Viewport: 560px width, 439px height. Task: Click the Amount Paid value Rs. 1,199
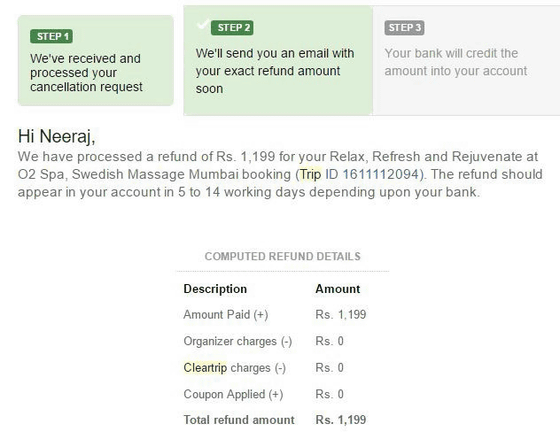click(341, 315)
